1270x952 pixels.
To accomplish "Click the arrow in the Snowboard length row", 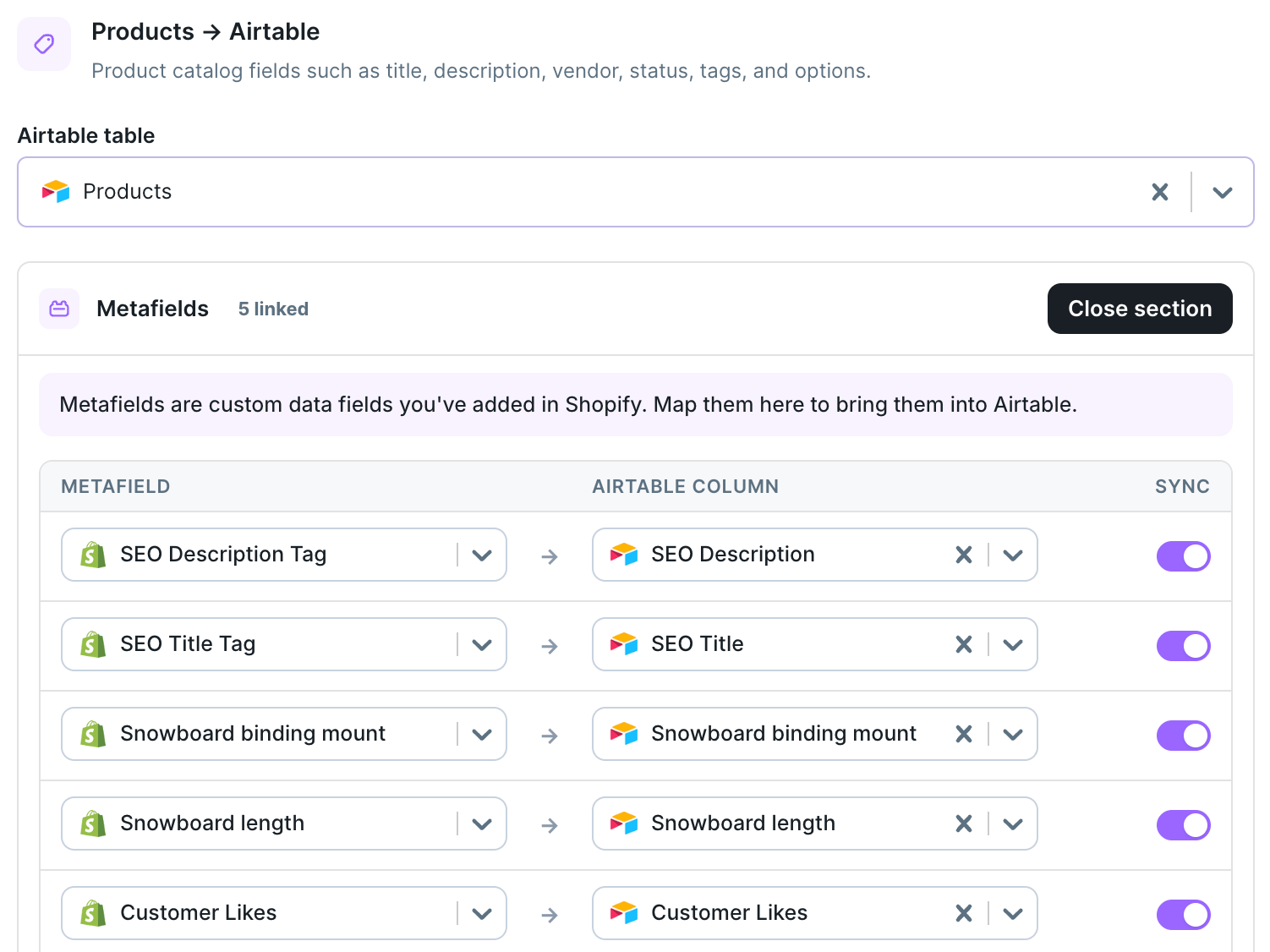I will pyautogui.click(x=550, y=825).
